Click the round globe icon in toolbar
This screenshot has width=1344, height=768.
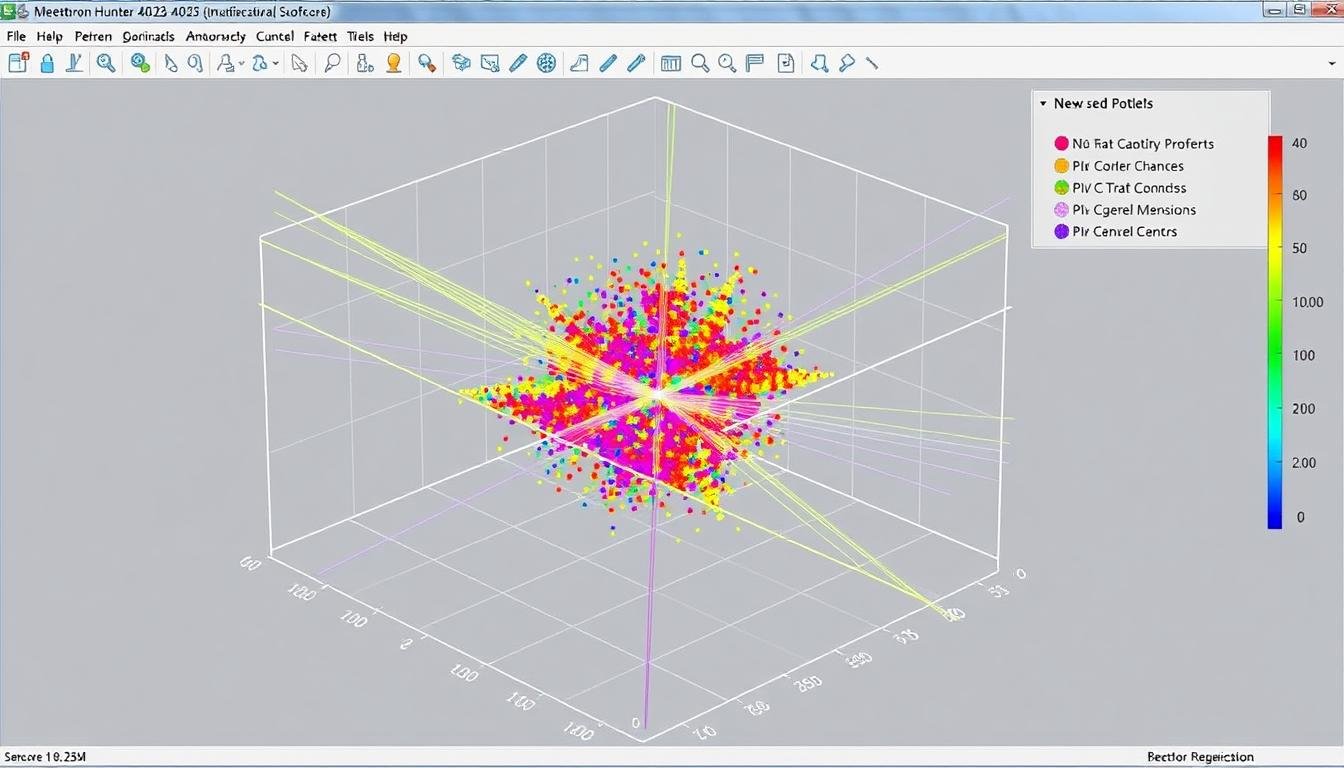click(x=546, y=63)
